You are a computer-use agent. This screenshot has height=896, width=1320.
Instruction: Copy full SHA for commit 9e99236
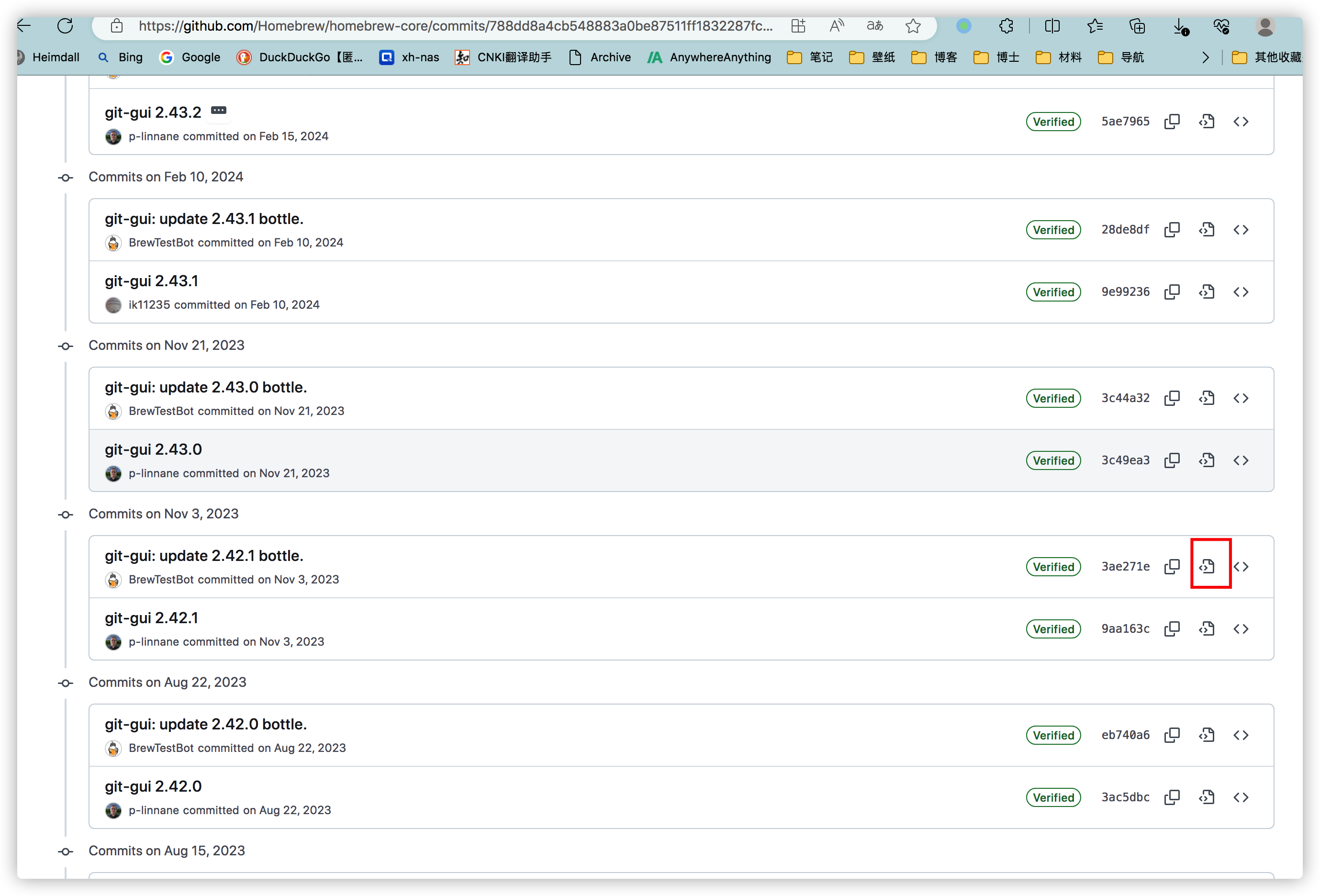coord(1172,292)
